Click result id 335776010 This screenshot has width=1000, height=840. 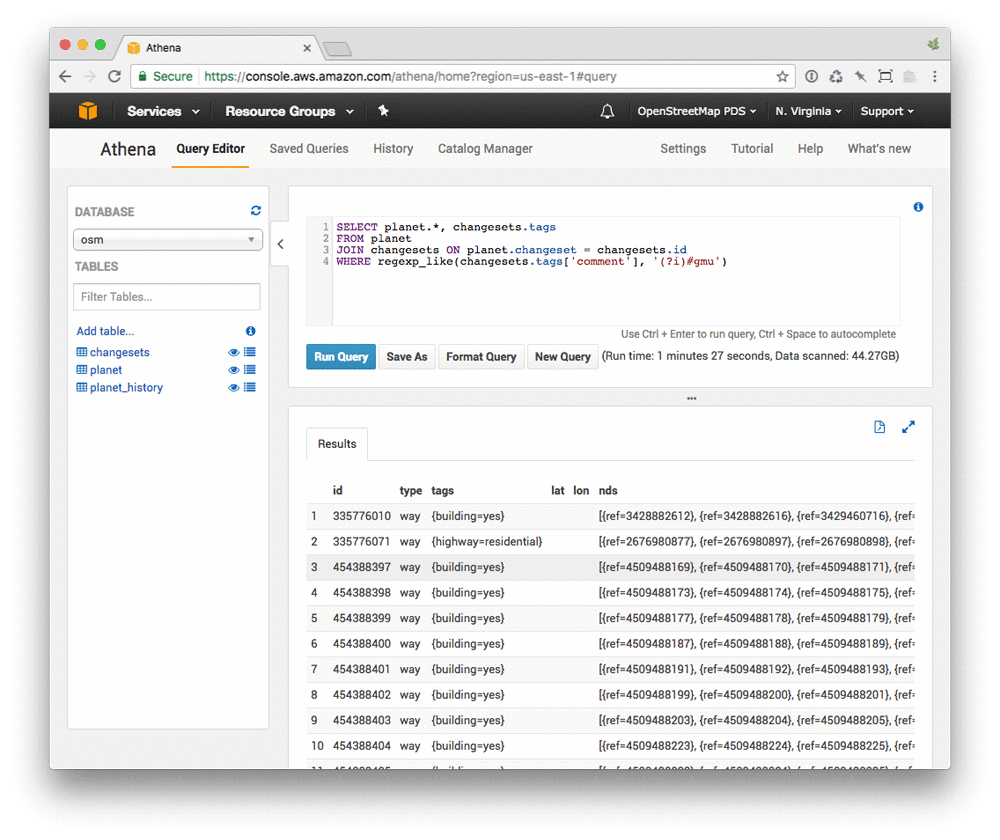coord(362,516)
